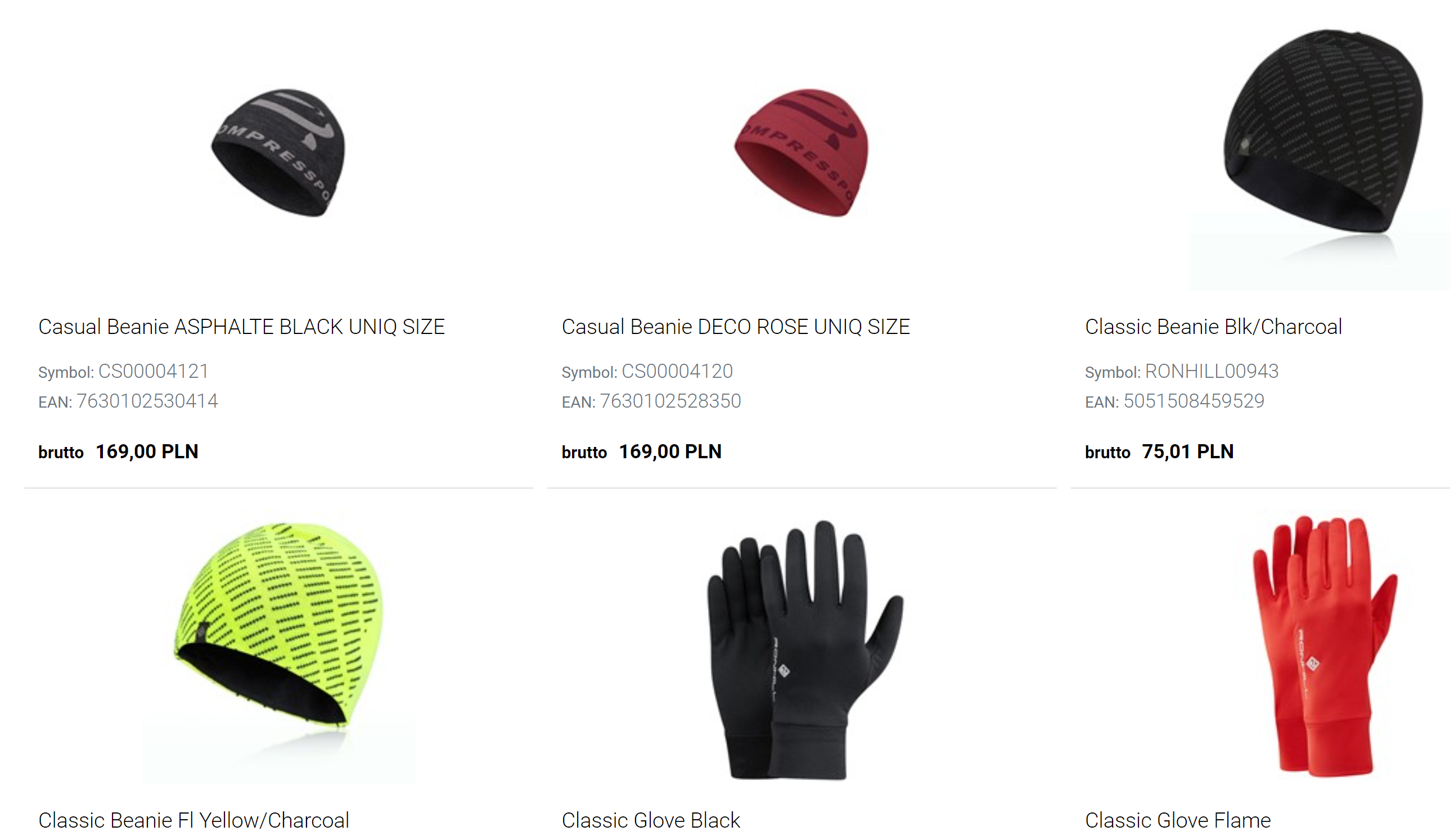Click EAN 7630102530414 number

[147, 401]
